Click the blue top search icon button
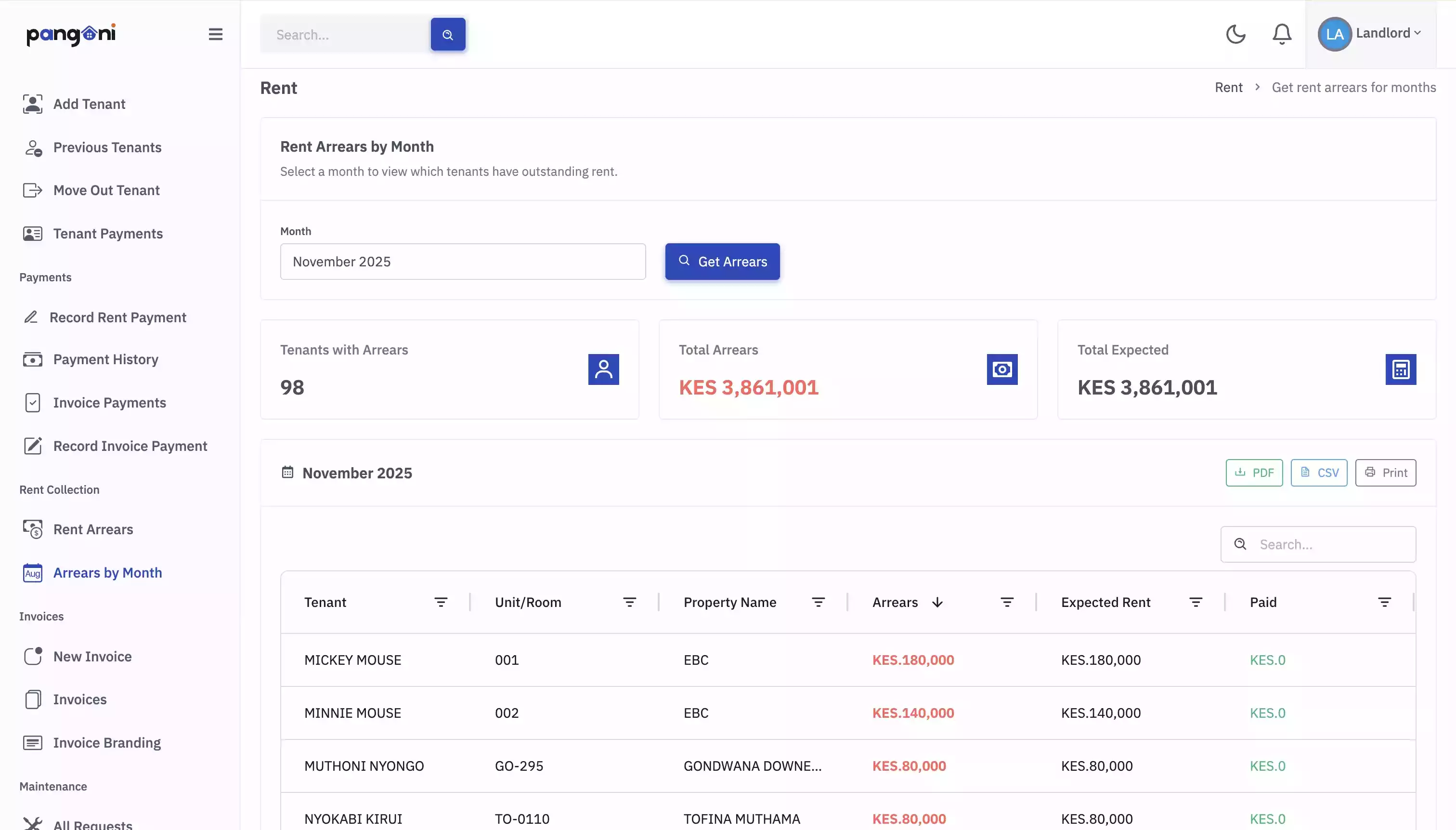Screen dimensions: 1456x830 tap(448, 35)
